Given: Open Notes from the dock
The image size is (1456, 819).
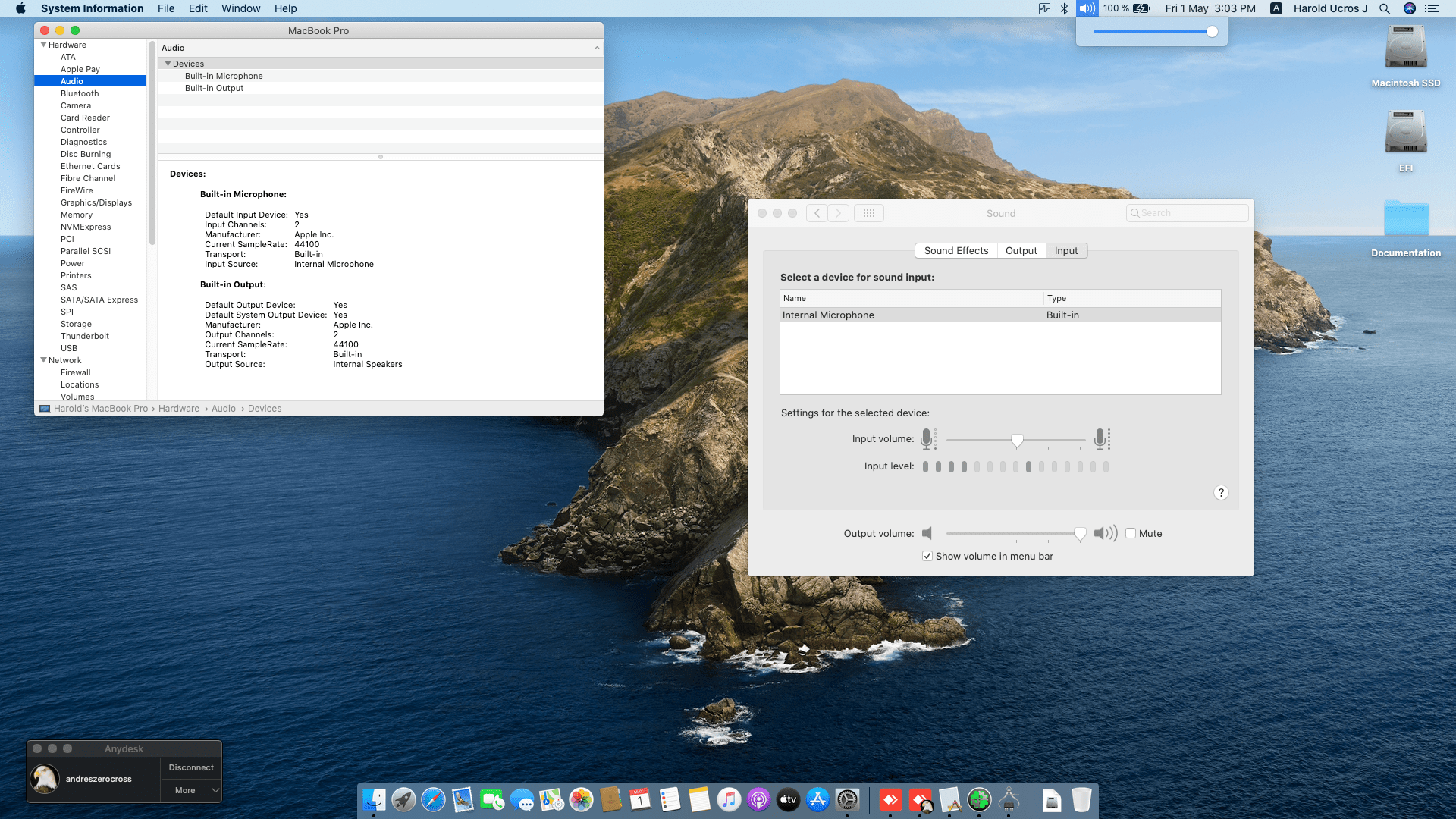Looking at the screenshot, I should click(699, 799).
